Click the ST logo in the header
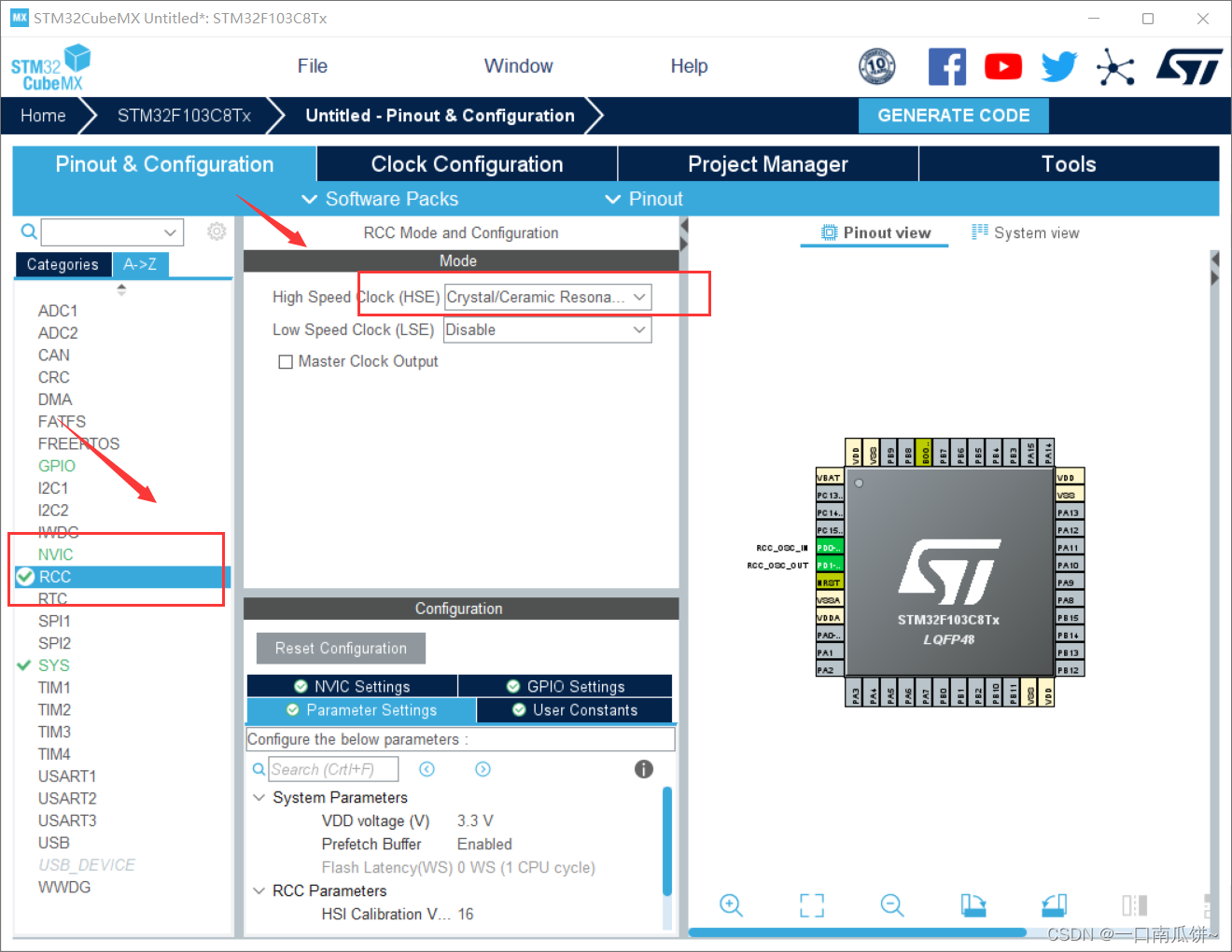This screenshot has width=1232, height=952. pyautogui.click(x=1188, y=67)
